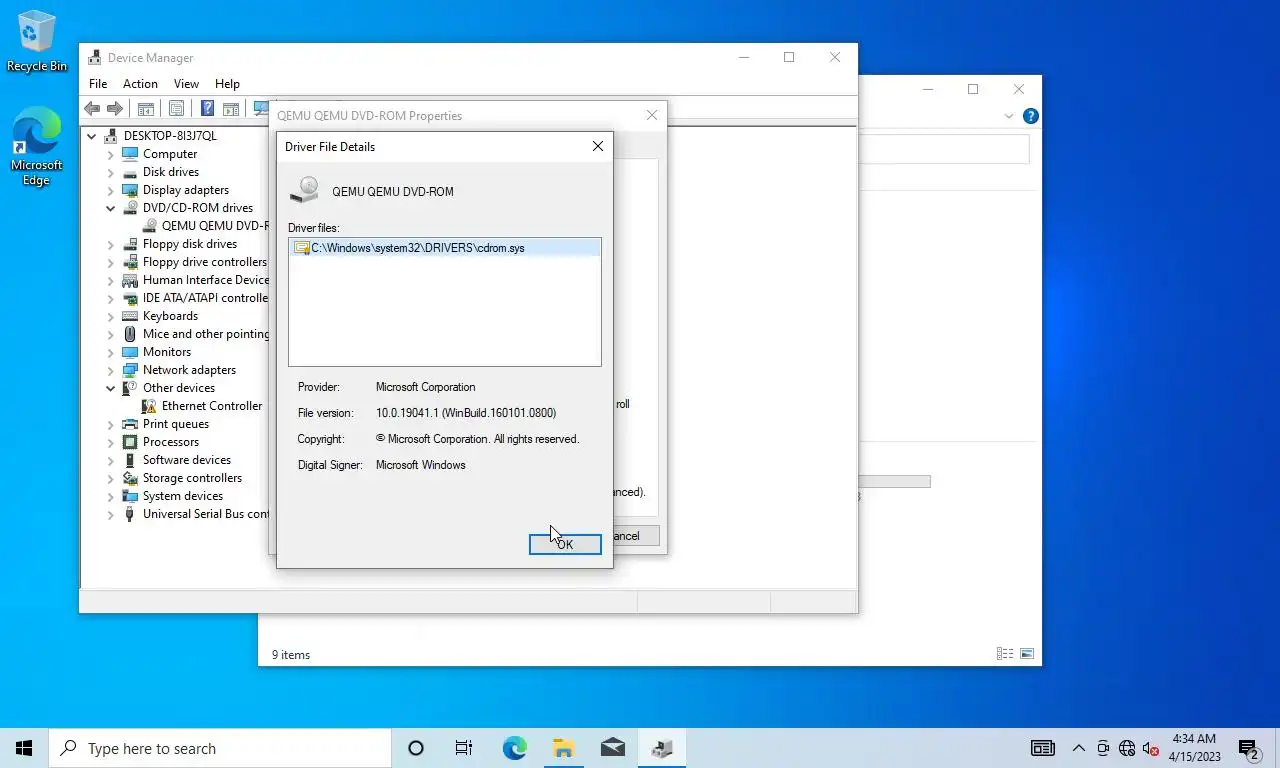Open File Explorer from taskbar
The height and width of the screenshot is (768, 1280).
tap(563, 748)
